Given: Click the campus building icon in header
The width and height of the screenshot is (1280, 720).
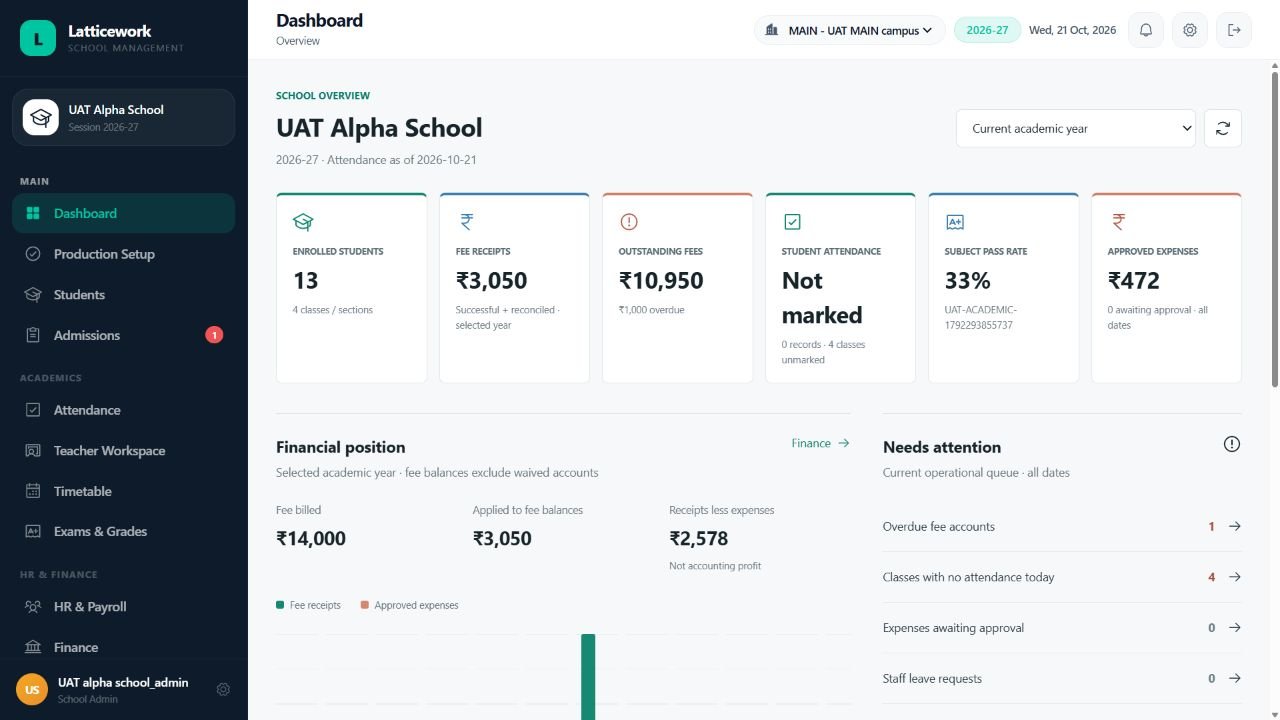Looking at the screenshot, I should coord(771,30).
